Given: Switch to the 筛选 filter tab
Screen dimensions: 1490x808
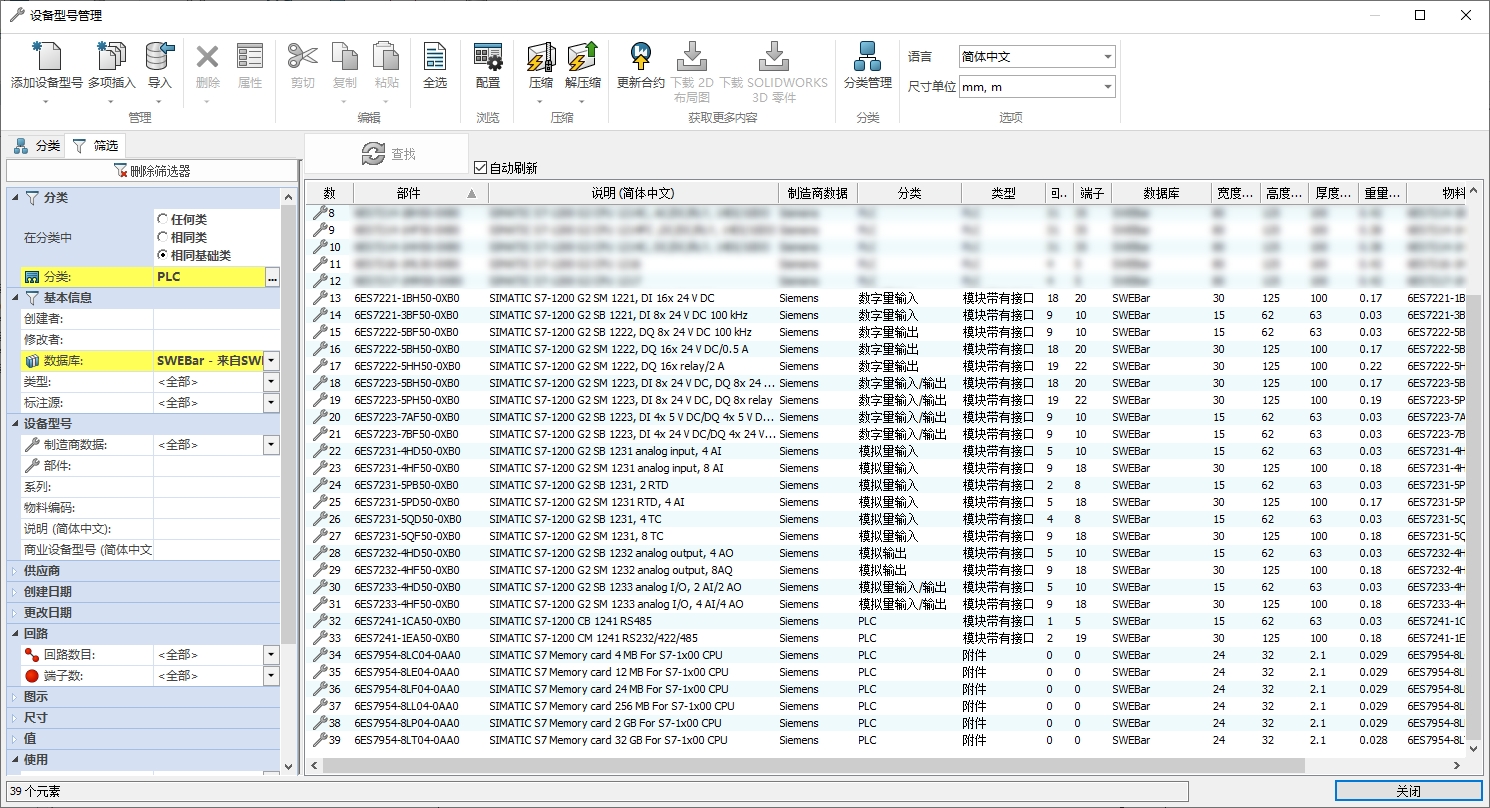Looking at the screenshot, I should 95,146.
